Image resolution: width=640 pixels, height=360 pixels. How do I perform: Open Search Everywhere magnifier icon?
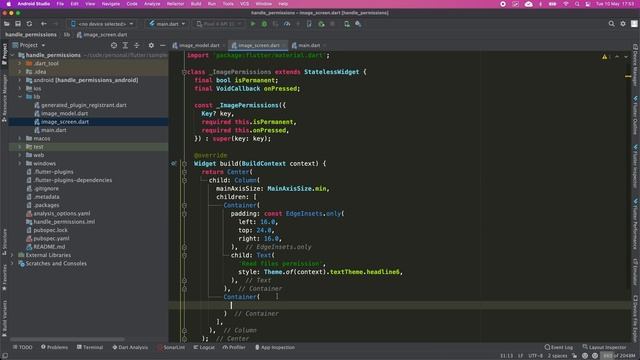(611, 24)
